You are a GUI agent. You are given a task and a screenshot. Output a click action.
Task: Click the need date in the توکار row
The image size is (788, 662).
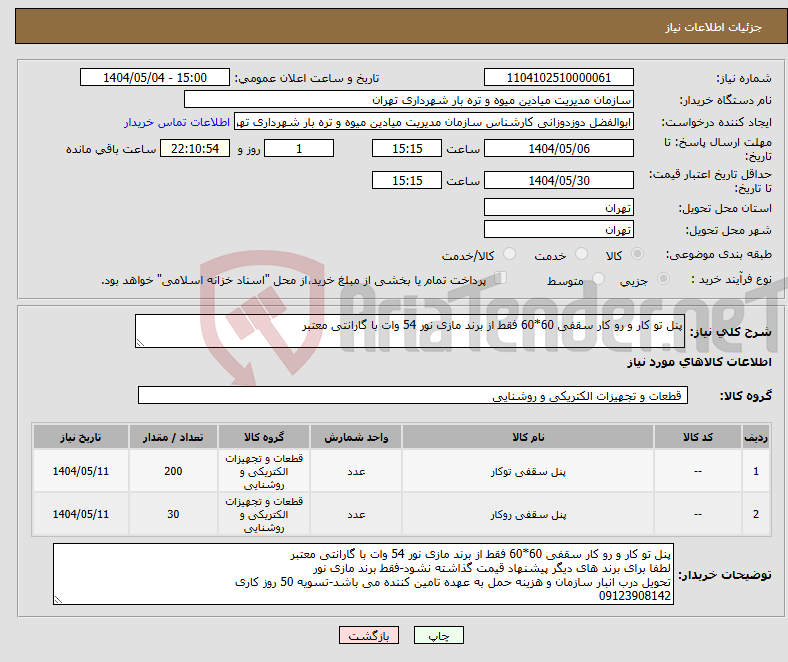(80, 471)
